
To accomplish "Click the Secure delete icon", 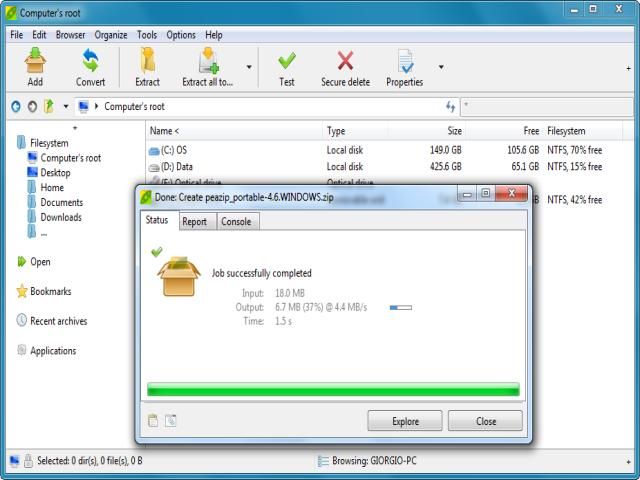I will 345,62.
